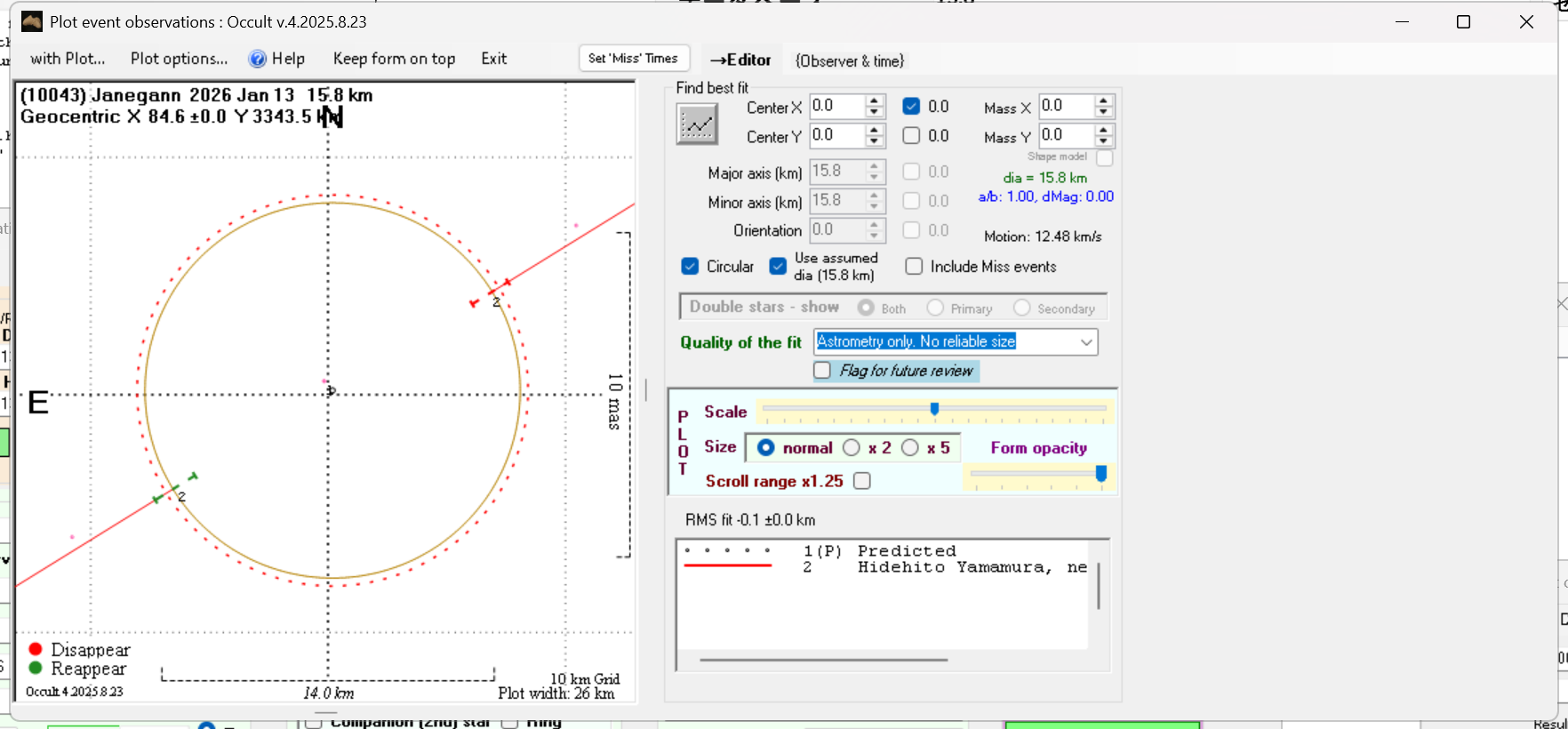Toggle Flag for future review checkbox
The width and height of the screenshot is (1568, 729).
(823, 371)
